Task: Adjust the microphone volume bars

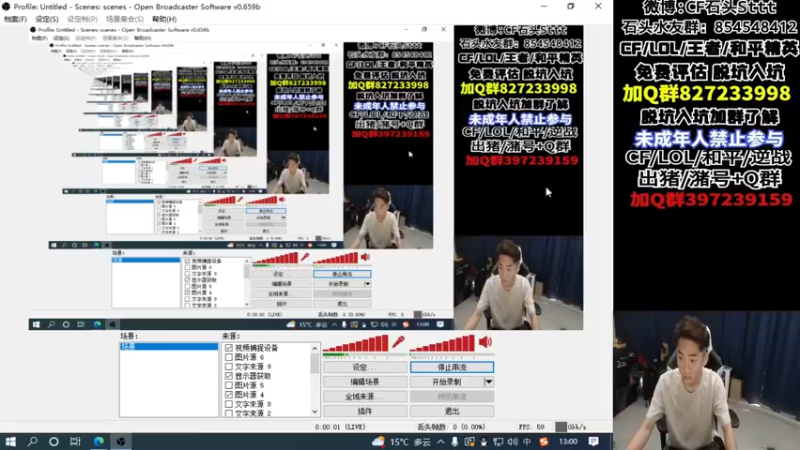Action: click(356, 343)
